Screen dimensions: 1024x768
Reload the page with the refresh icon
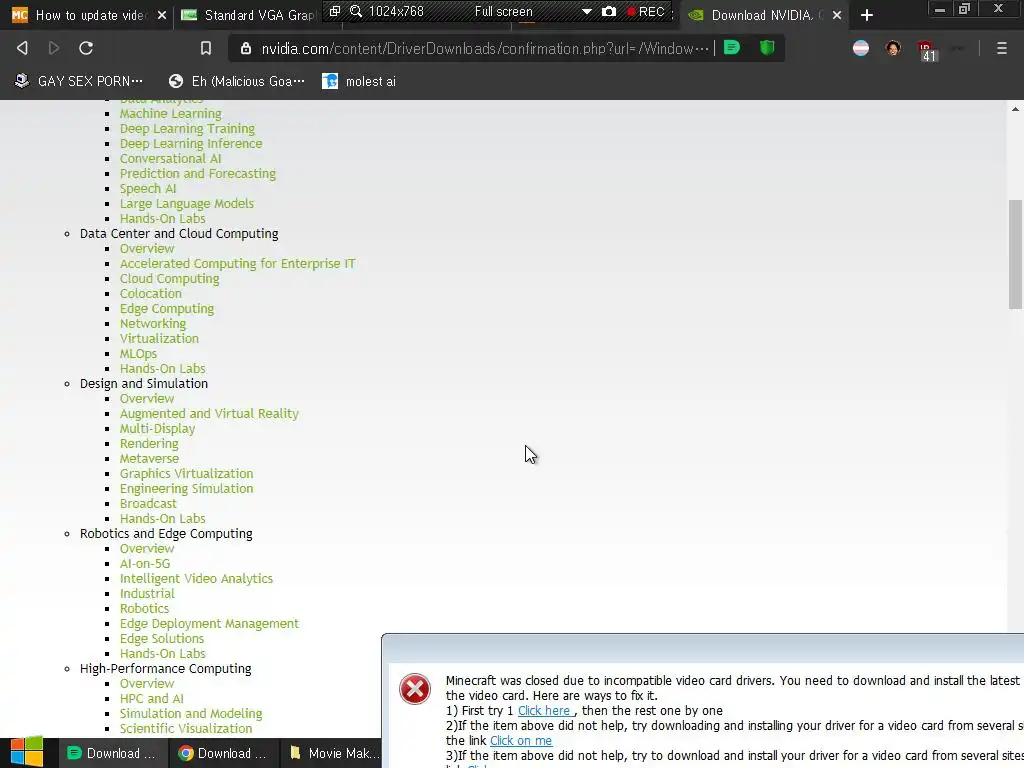tap(86, 48)
